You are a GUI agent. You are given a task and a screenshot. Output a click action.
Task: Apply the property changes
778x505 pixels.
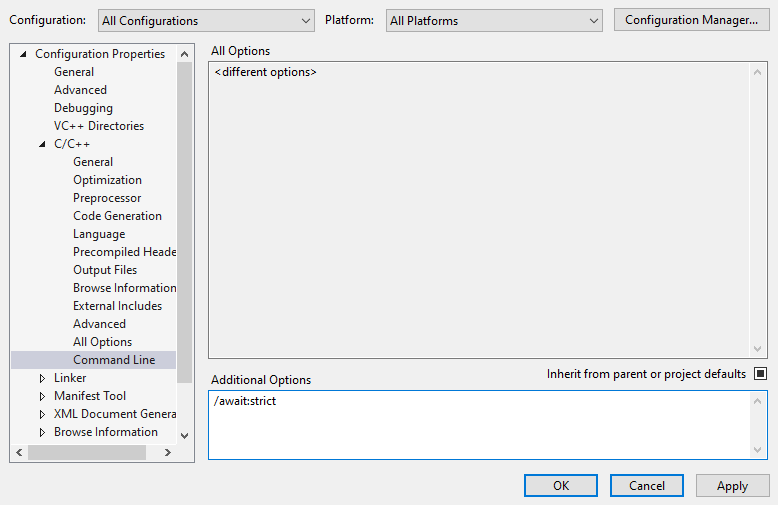click(732, 486)
